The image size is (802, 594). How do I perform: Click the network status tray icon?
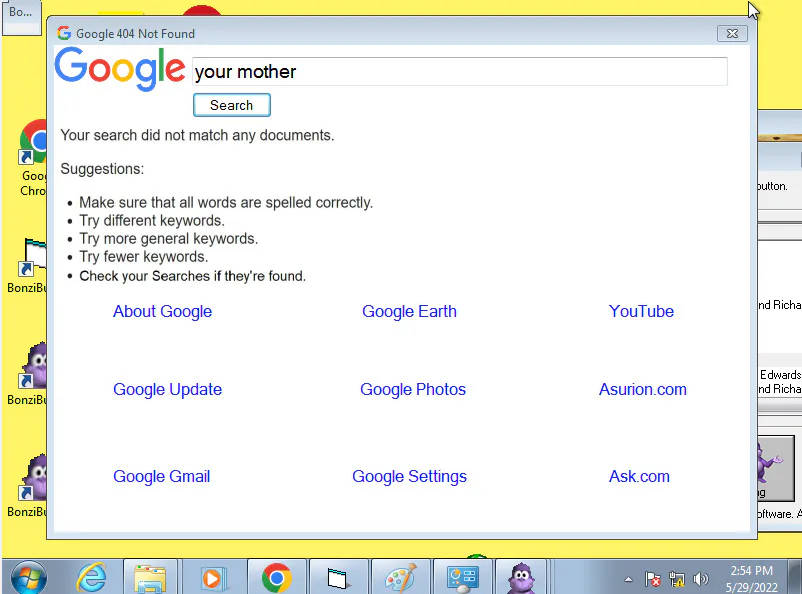(677, 580)
